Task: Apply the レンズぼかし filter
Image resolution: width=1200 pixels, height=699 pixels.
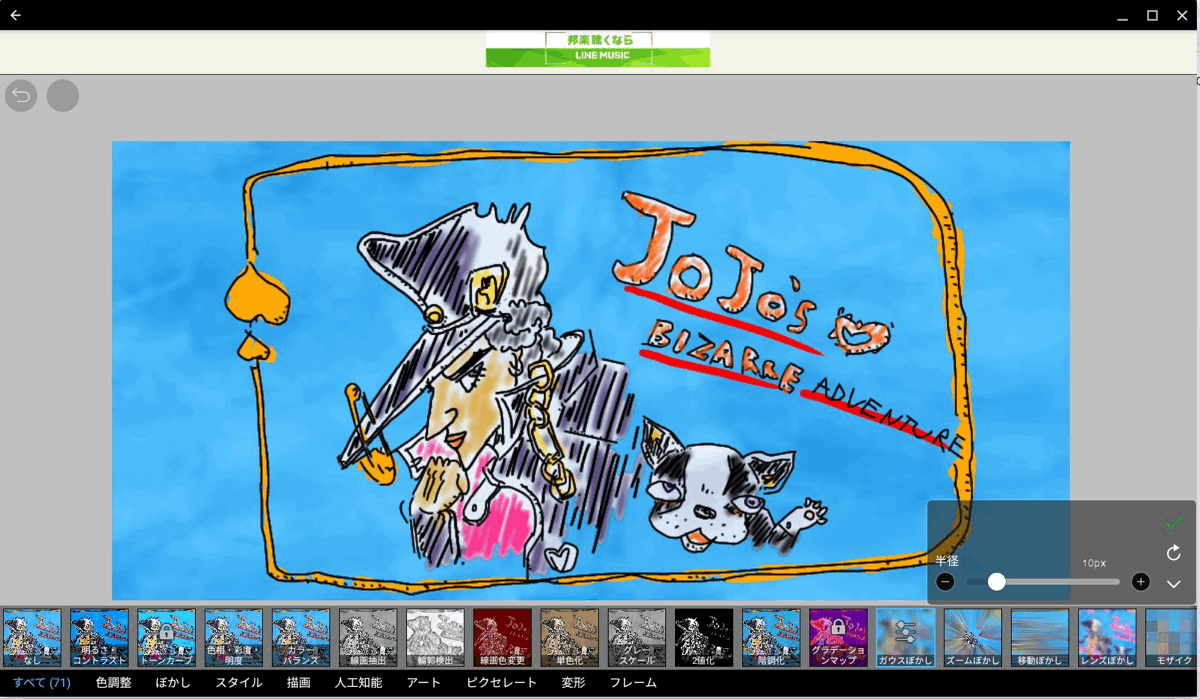Action: coord(1106,638)
